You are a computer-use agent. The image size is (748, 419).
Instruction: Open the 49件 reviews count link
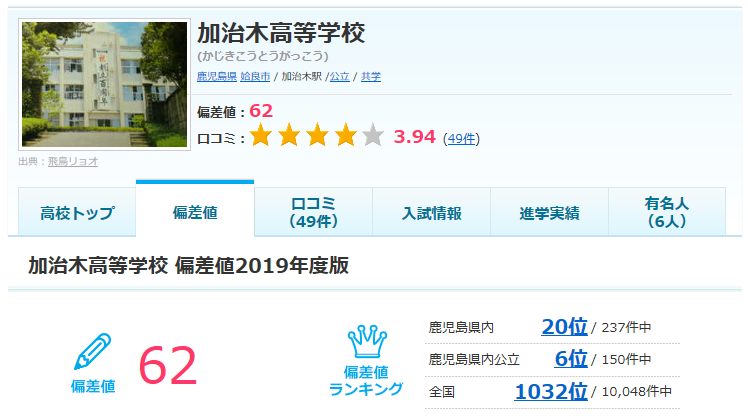[461, 138]
